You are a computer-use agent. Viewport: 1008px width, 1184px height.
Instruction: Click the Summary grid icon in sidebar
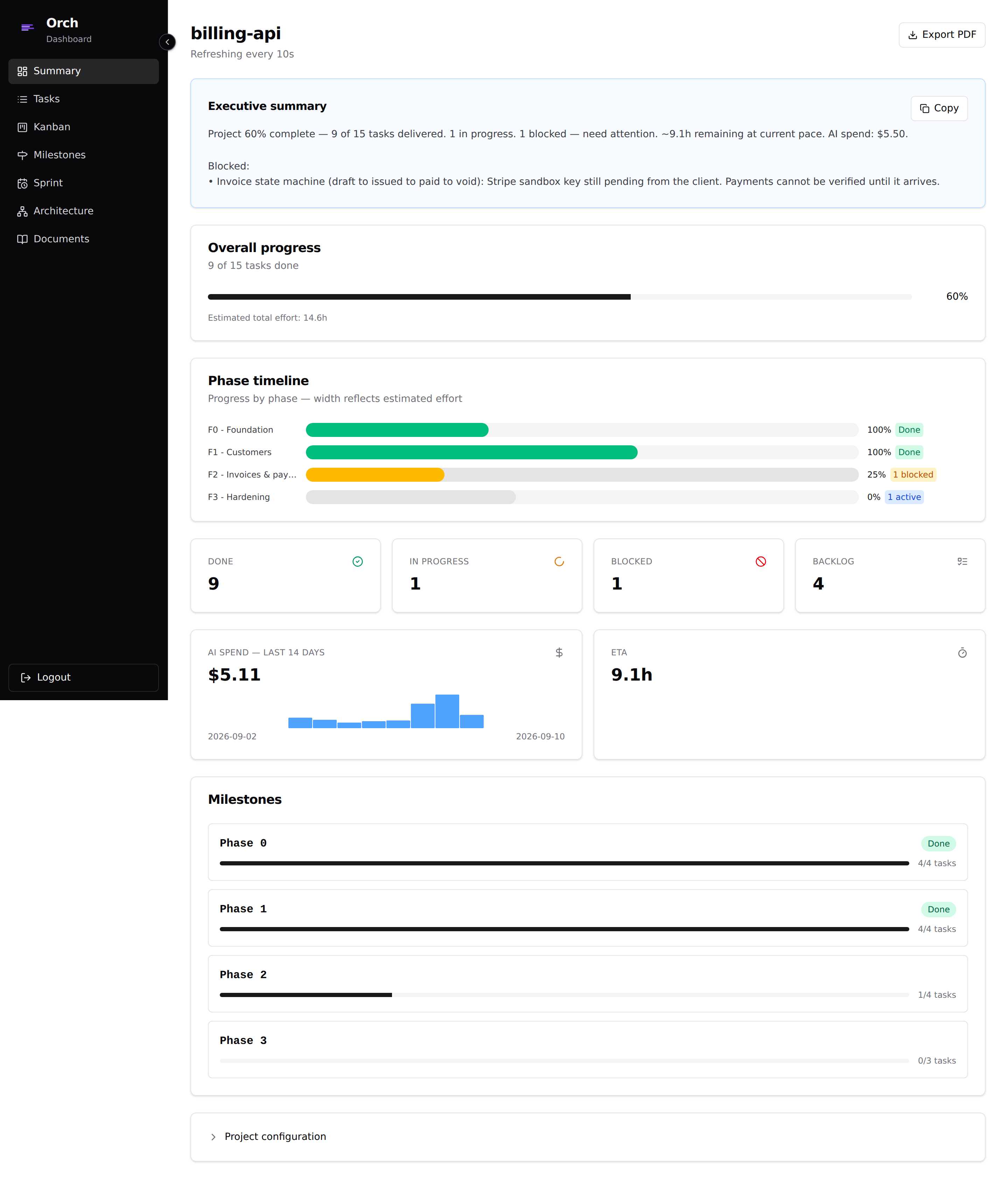[22, 71]
